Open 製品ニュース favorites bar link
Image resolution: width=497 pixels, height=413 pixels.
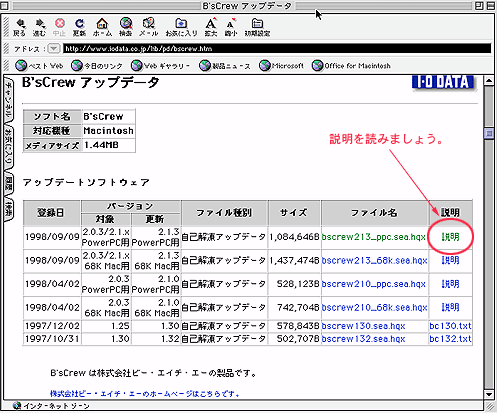click(x=225, y=66)
